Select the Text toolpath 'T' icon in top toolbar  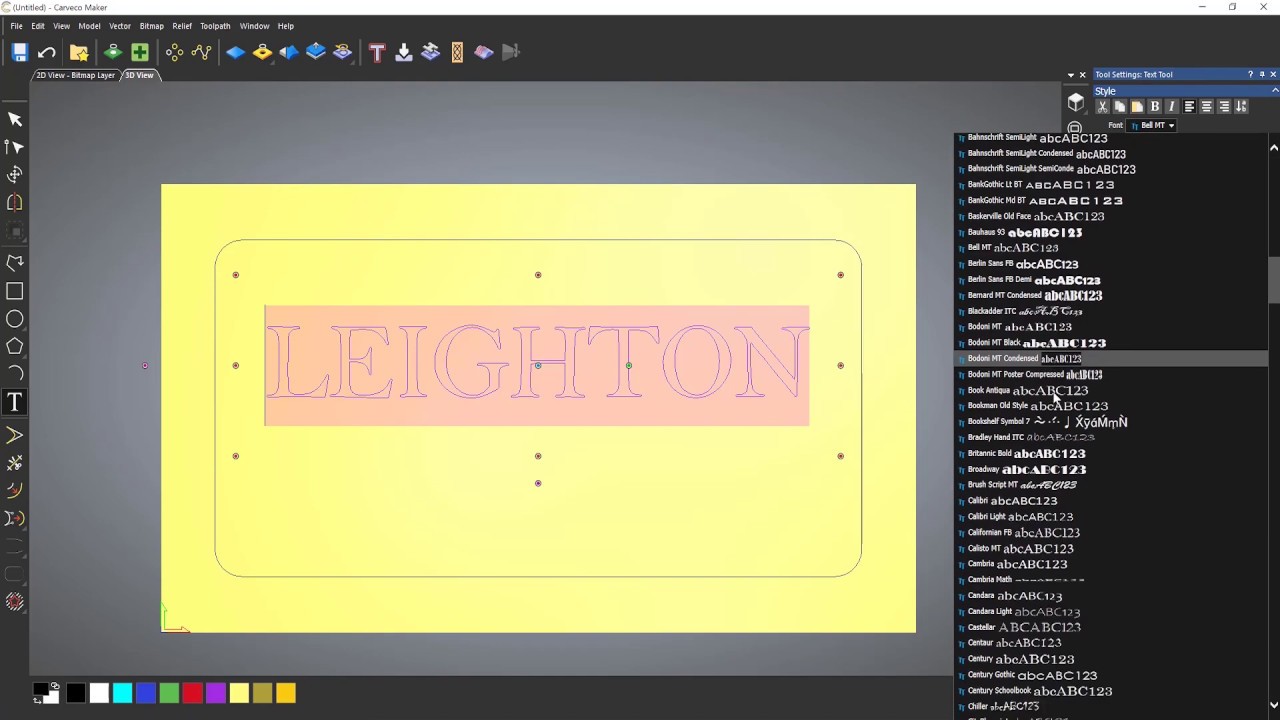(x=377, y=52)
